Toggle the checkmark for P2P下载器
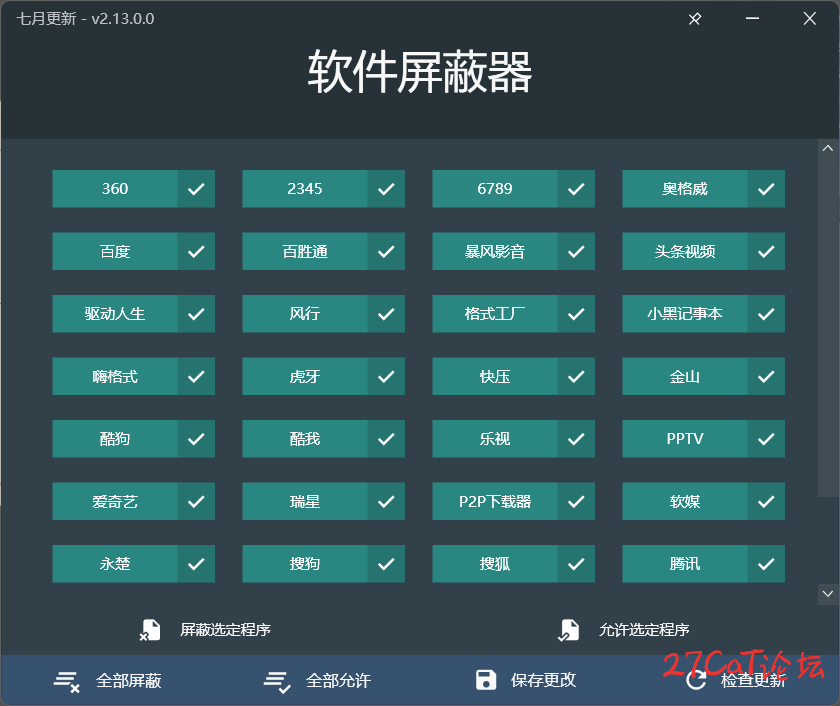This screenshot has height=706, width=840. click(x=576, y=501)
